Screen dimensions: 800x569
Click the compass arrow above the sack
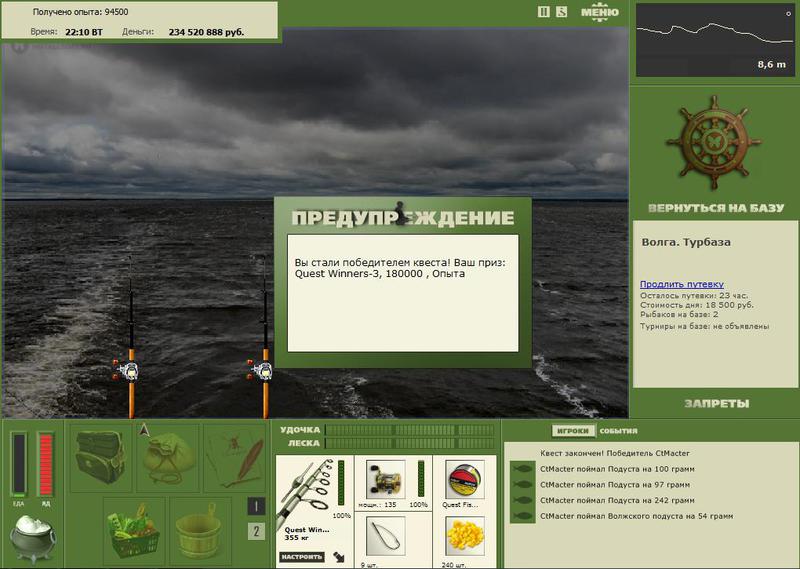[144, 430]
